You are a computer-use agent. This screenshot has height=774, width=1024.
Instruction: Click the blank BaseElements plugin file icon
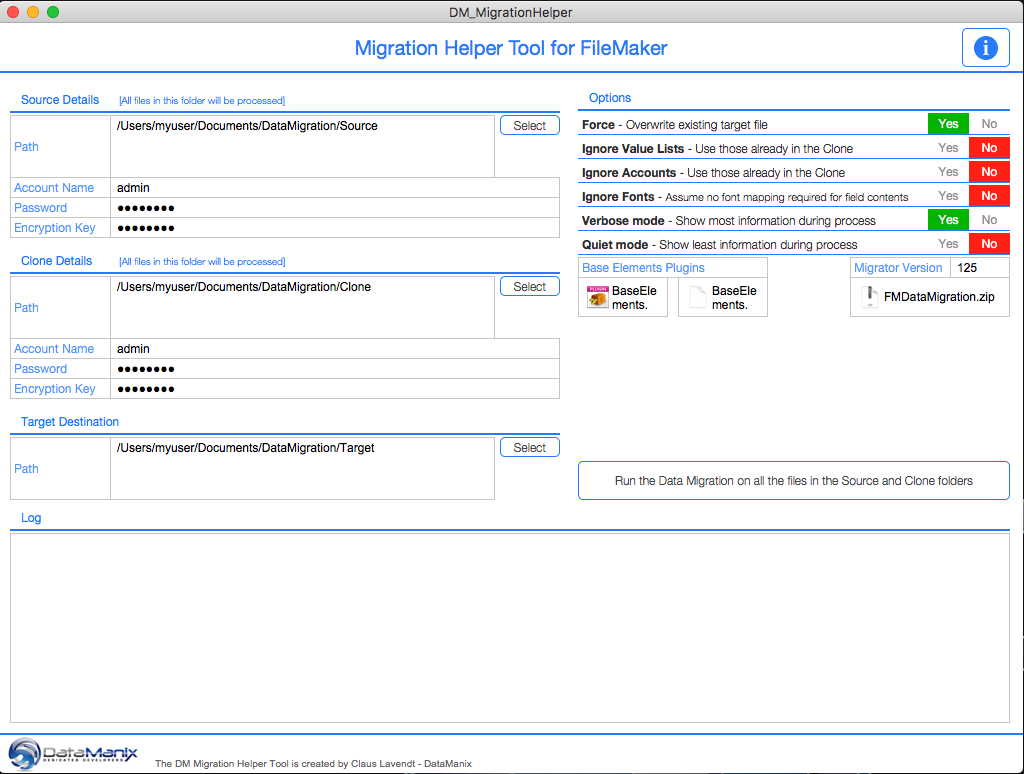click(x=698, y=297)
